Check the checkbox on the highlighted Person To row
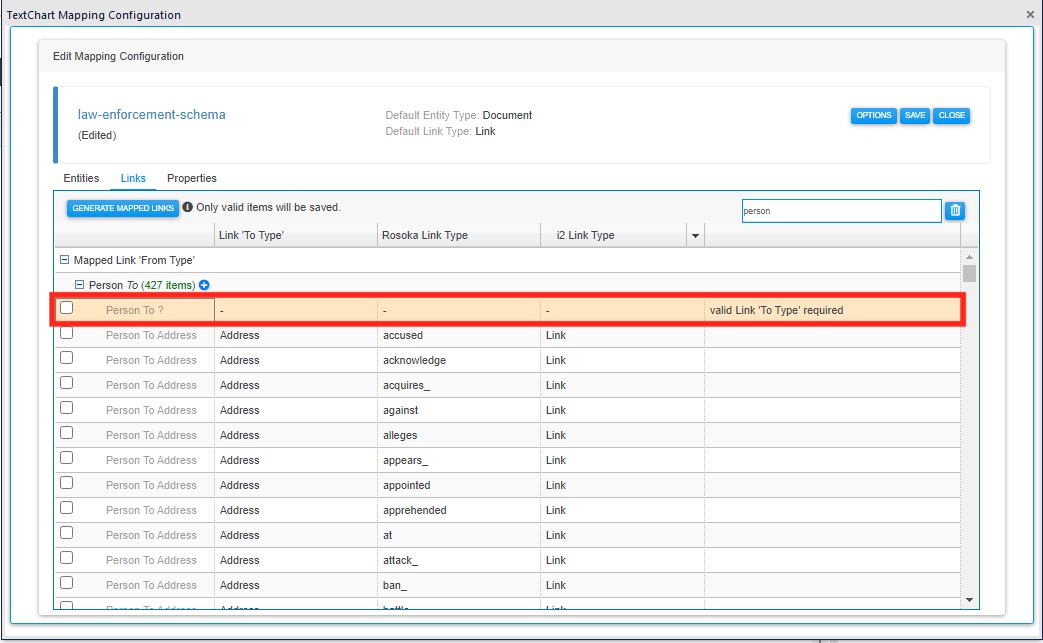Screen dimensions: 1043x643 tap(66, 307)
